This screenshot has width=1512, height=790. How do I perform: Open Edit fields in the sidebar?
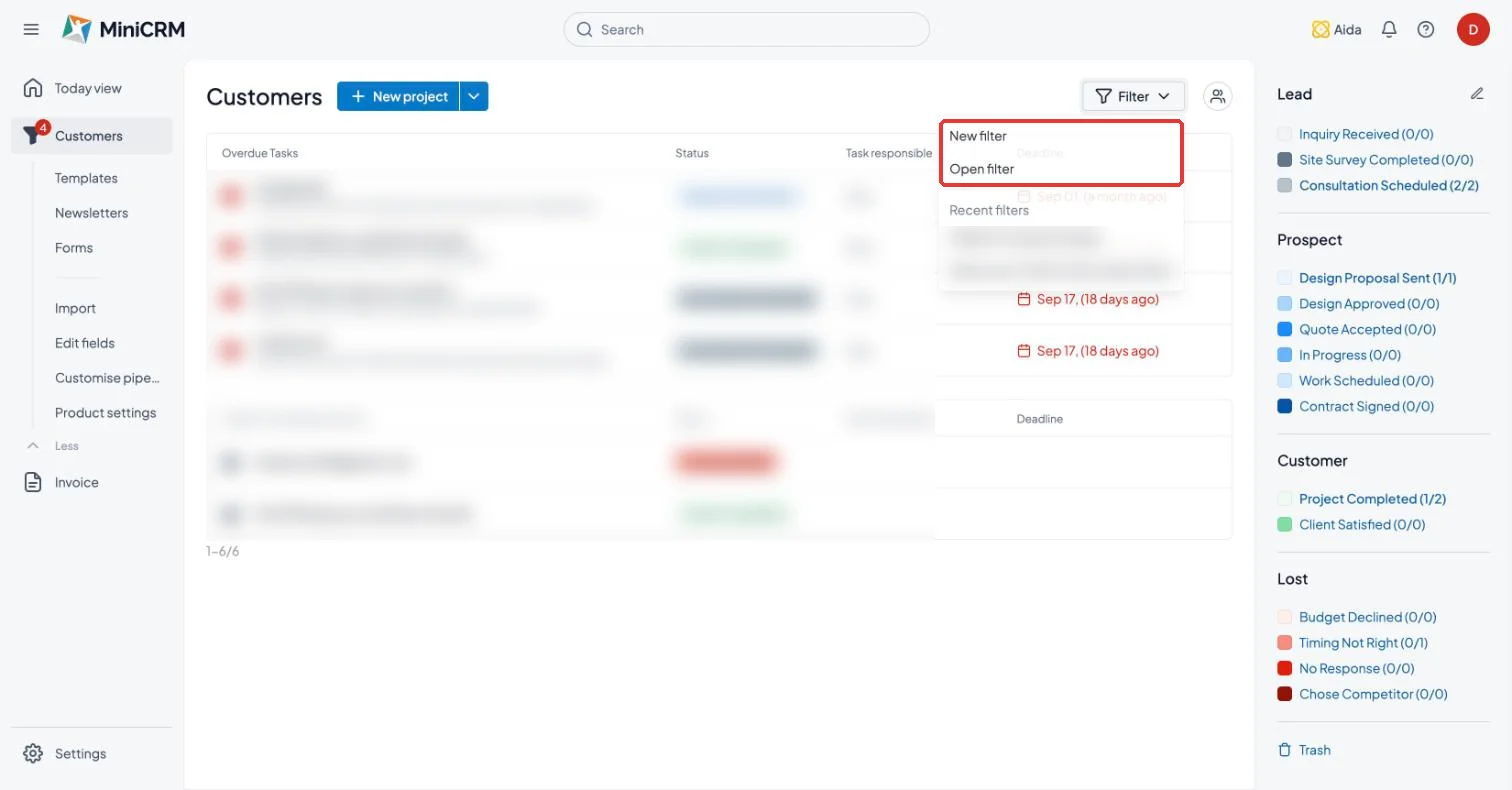(85, 343)
